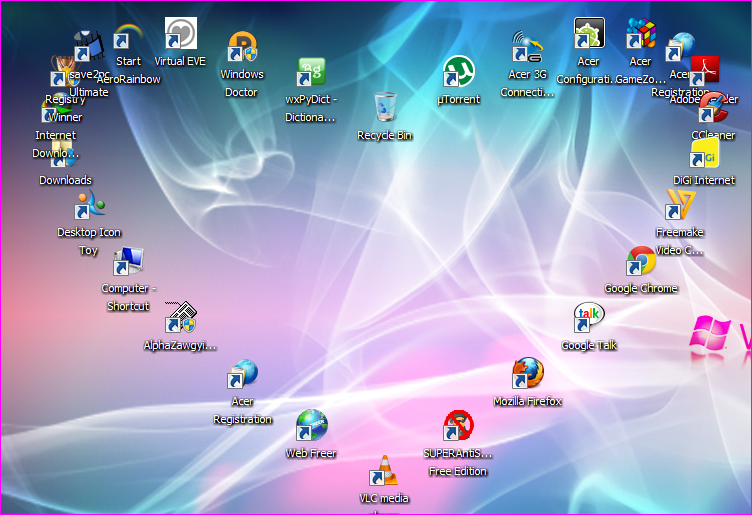Select the DiGi Internet icon
This screenshot has height=515, width=752.
(x=704, y=152)
